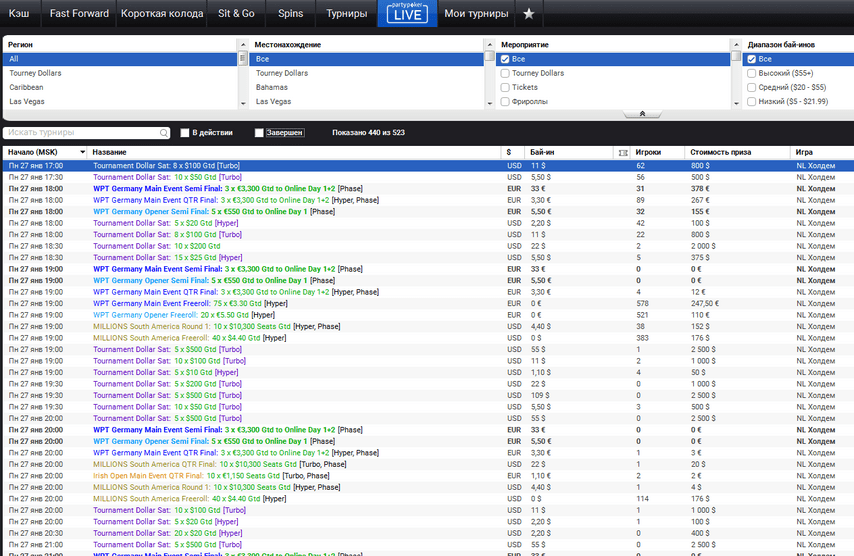Image resolution: width=854 pixels, height=556 pixels.
Task: Select Tourney Dollars in Регион list
Action: click(x=120, y=73)
